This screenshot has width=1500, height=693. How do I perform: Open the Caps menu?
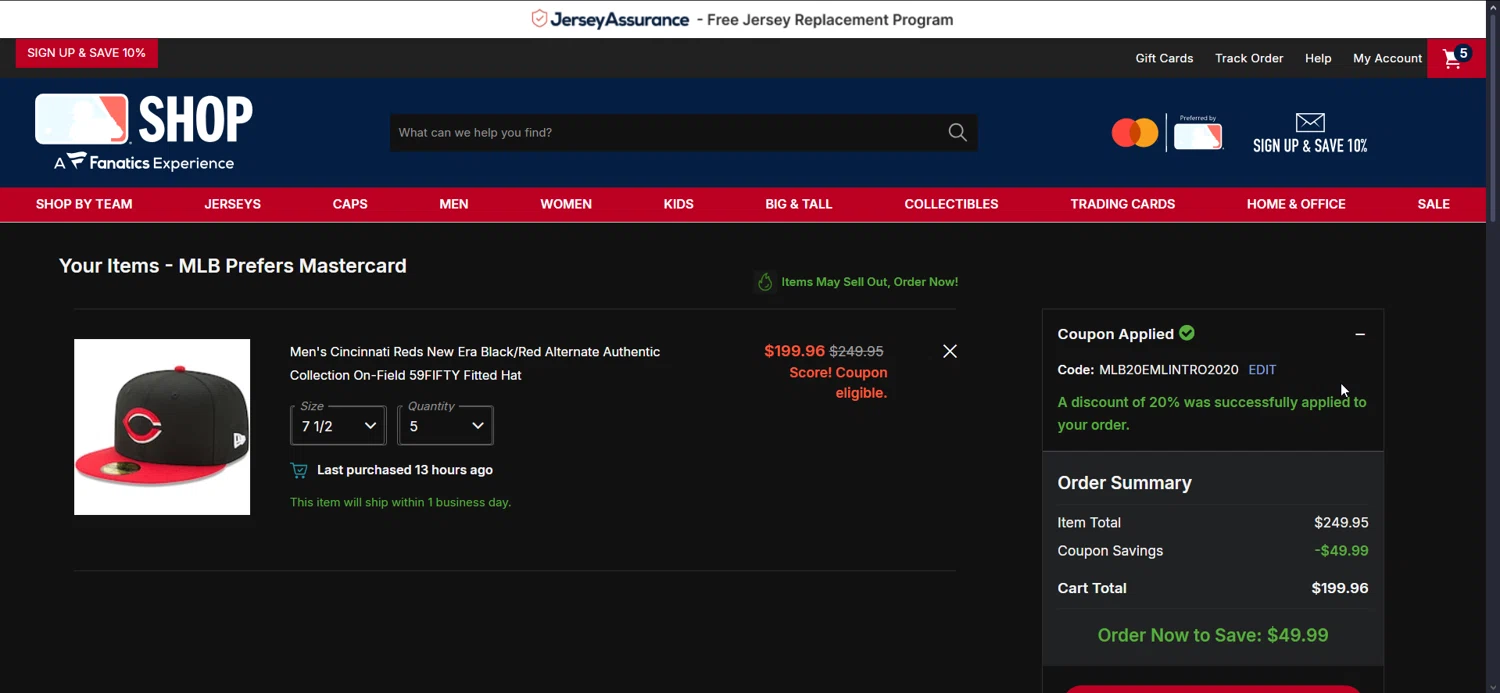coord(350,204)
